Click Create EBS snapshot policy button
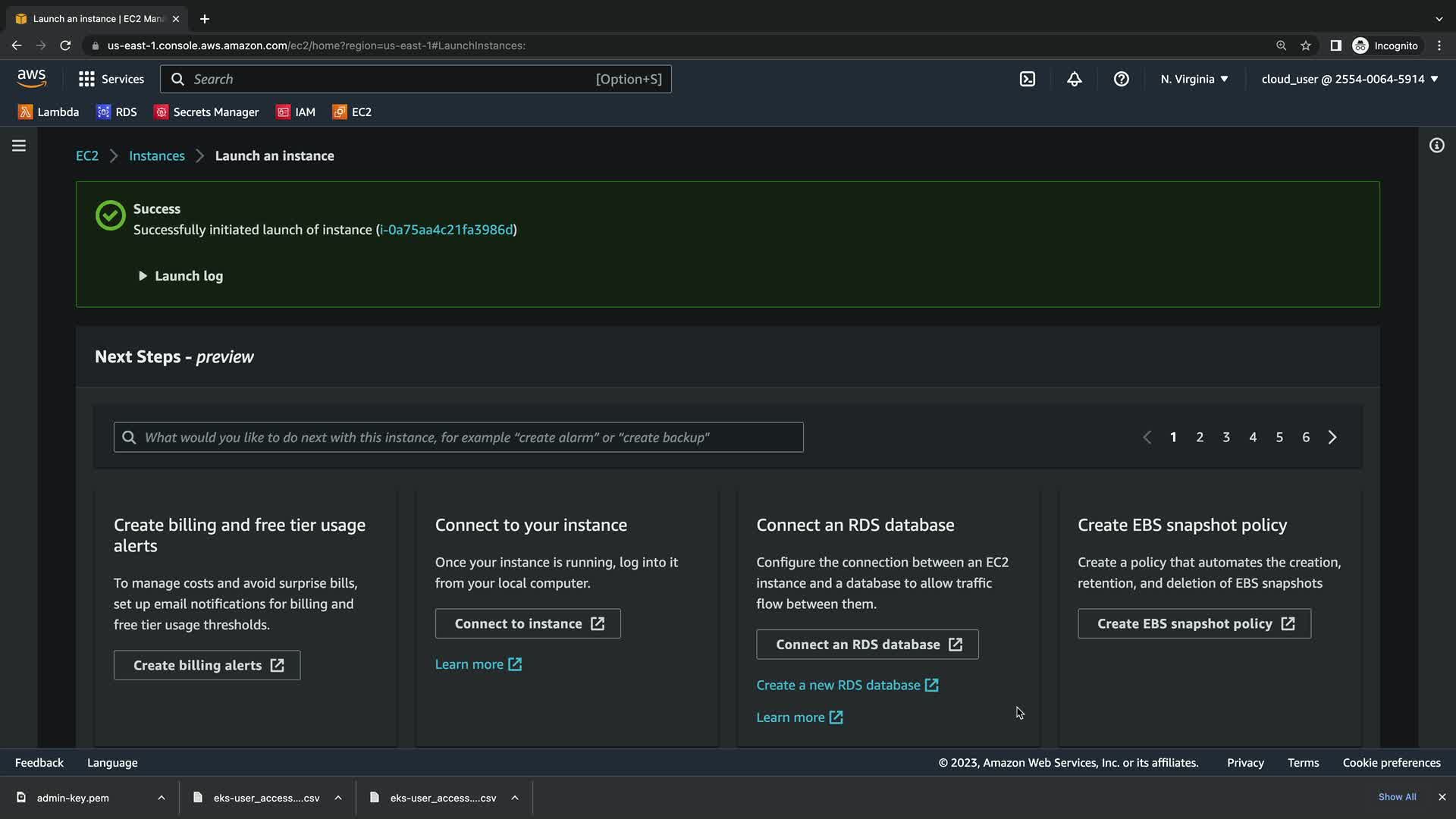The height and width of the screenshot is (819, 1456). [1194, 623]
